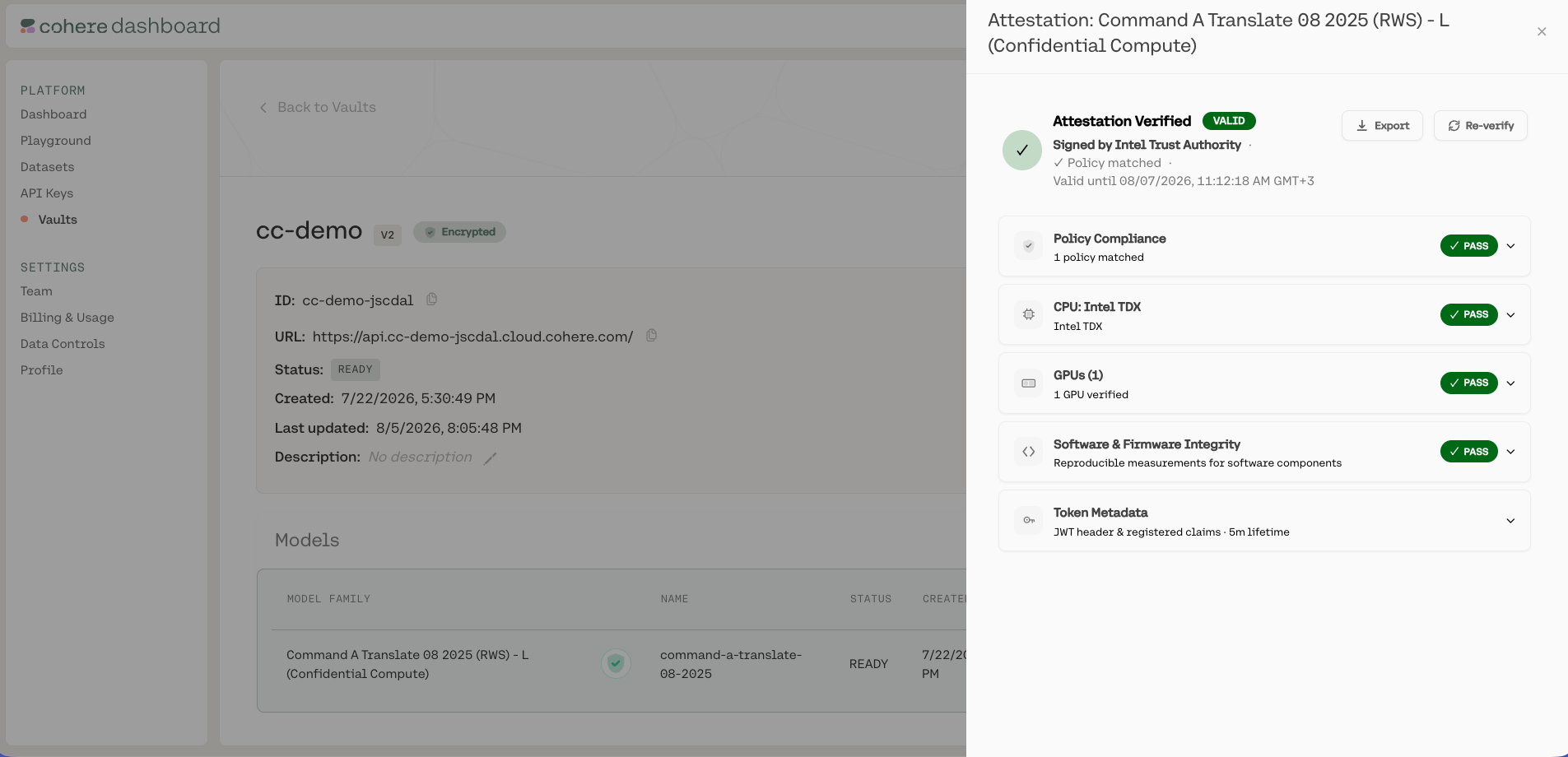
Task: Click the Re-verify button
Action: point(1480,126)
